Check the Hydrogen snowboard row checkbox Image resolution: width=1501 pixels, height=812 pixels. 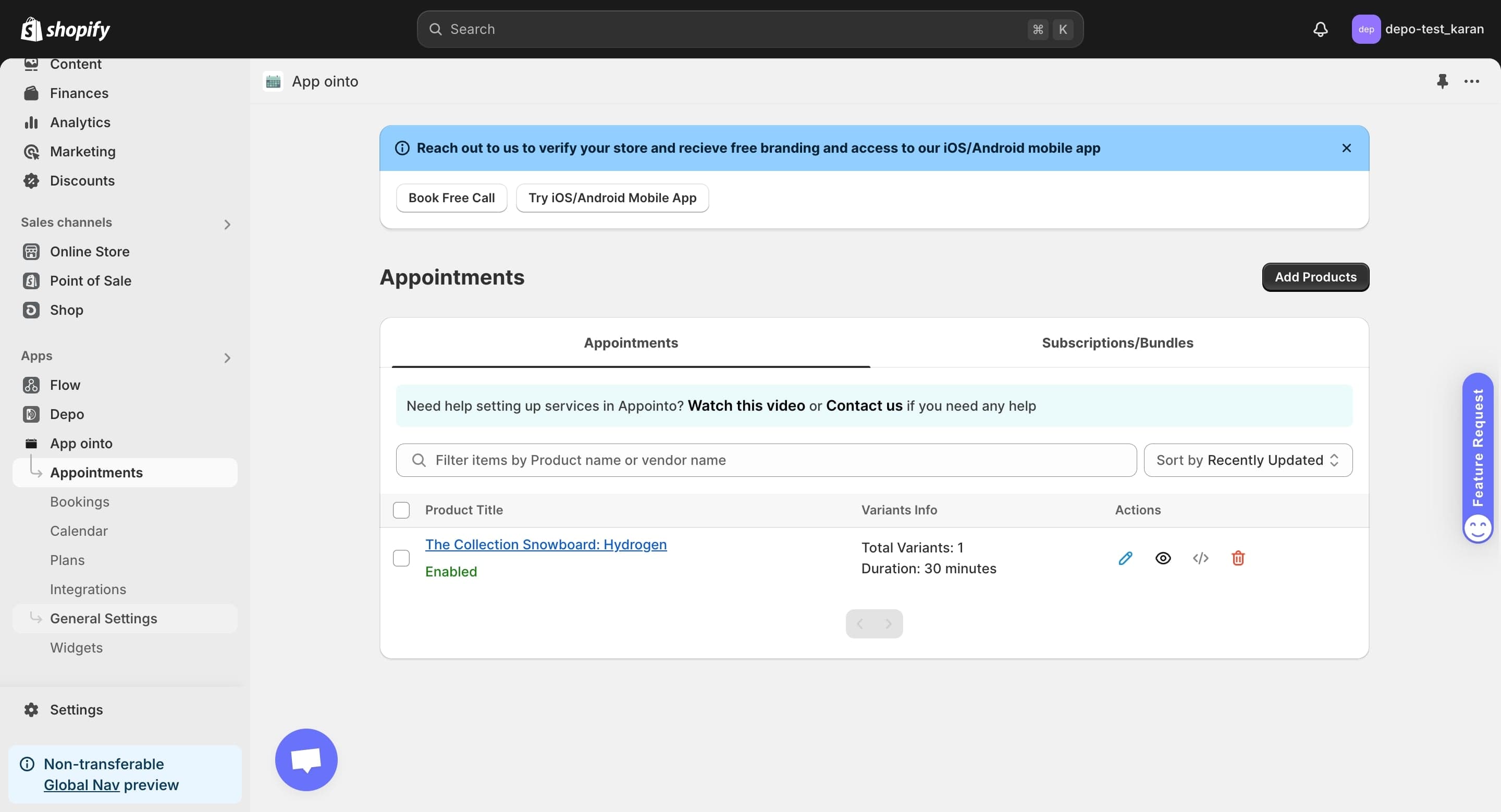click(x=401, y=558)
